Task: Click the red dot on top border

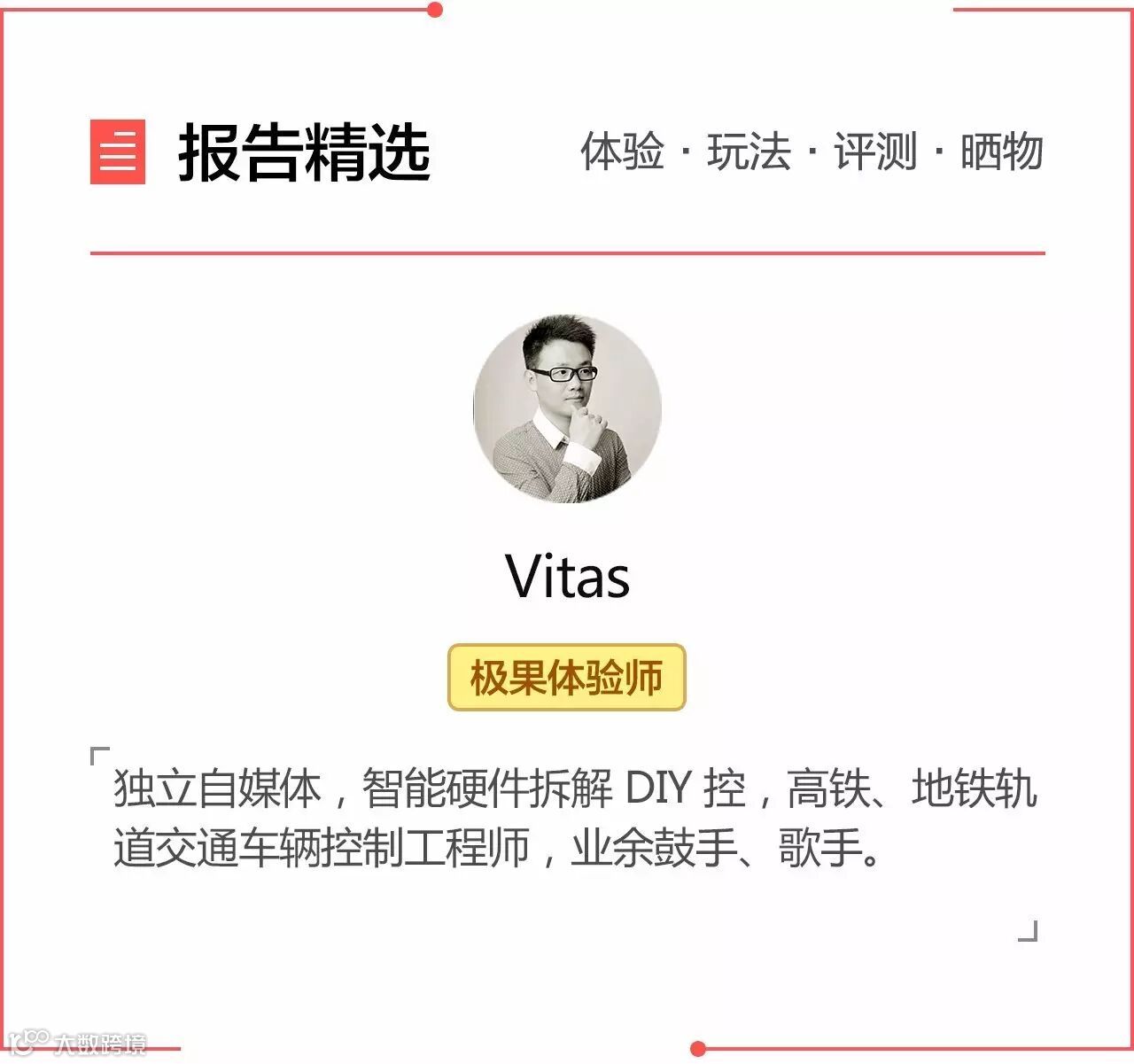Action: pos(434,10)
